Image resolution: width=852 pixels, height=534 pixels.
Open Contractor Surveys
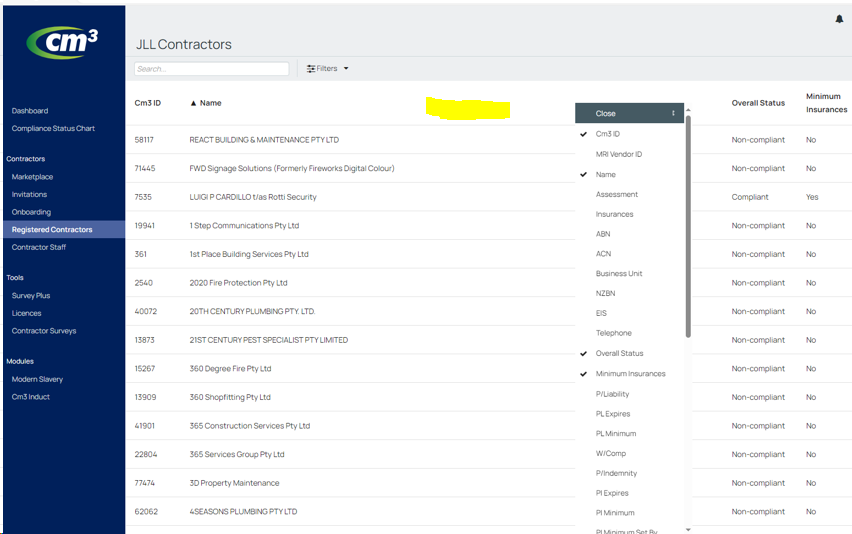(x=44, y=331)
